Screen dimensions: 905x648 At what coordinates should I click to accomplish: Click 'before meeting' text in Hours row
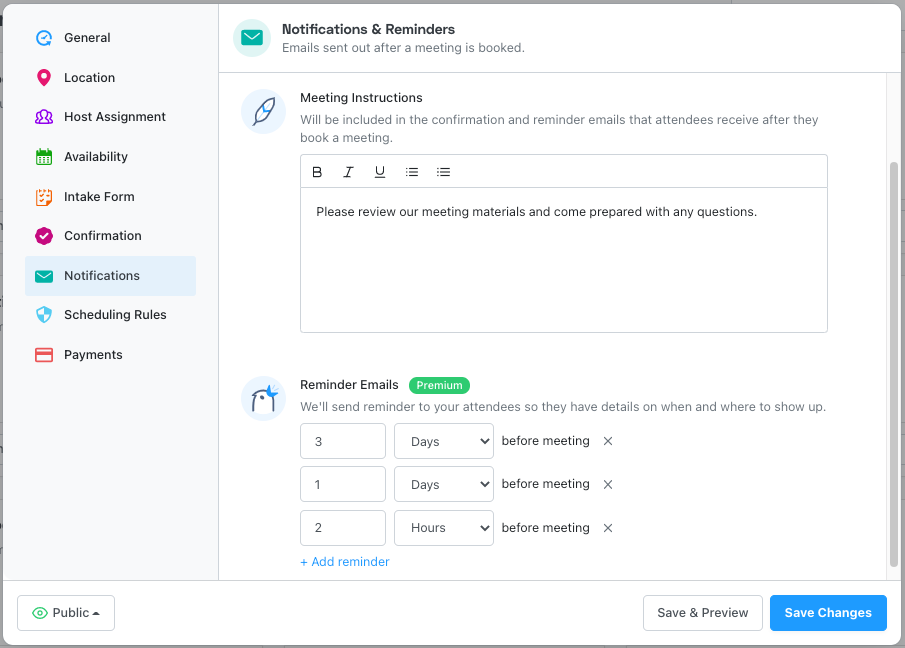click(x=545, y=528)
